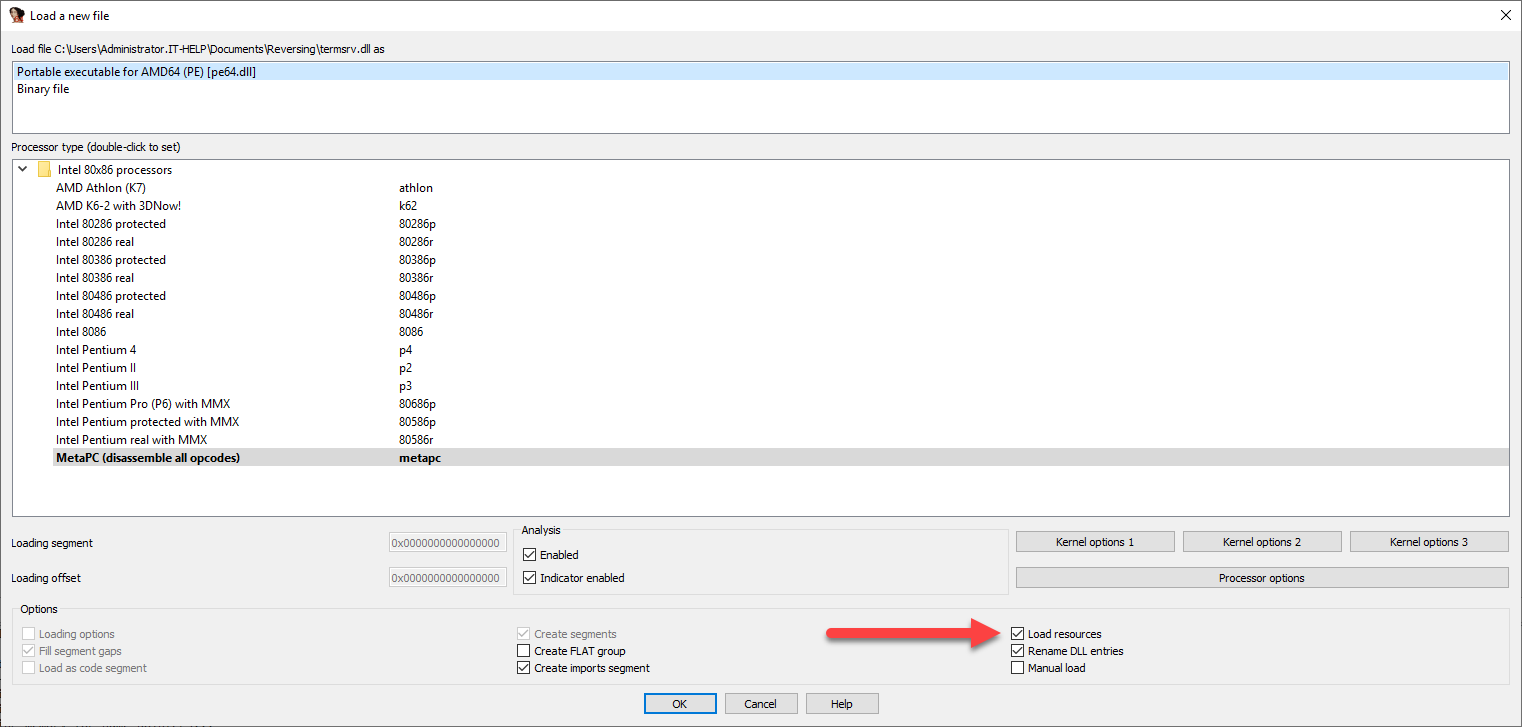Viewport: 1522px width, 727px height.
Task: Uncheck Rename DLL entries option
Action: [1018, 651]
